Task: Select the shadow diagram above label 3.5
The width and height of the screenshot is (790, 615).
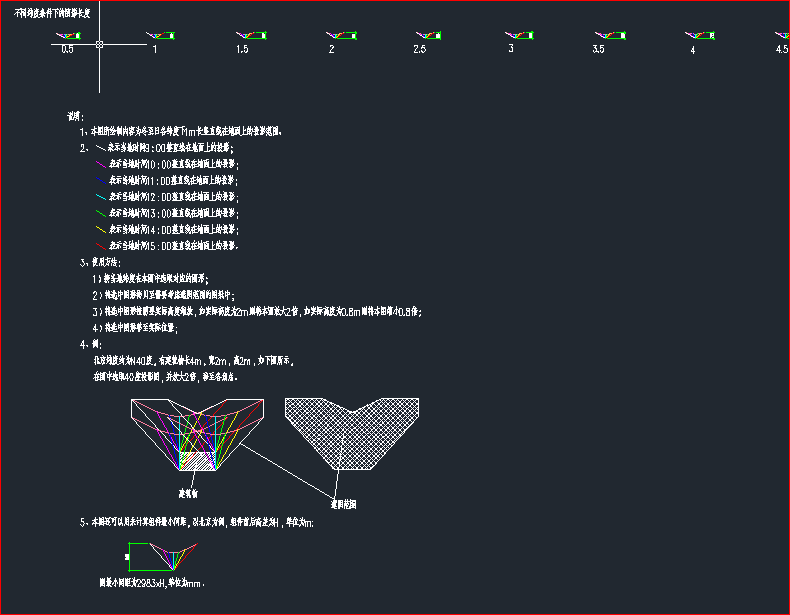Action: (605, 36)
